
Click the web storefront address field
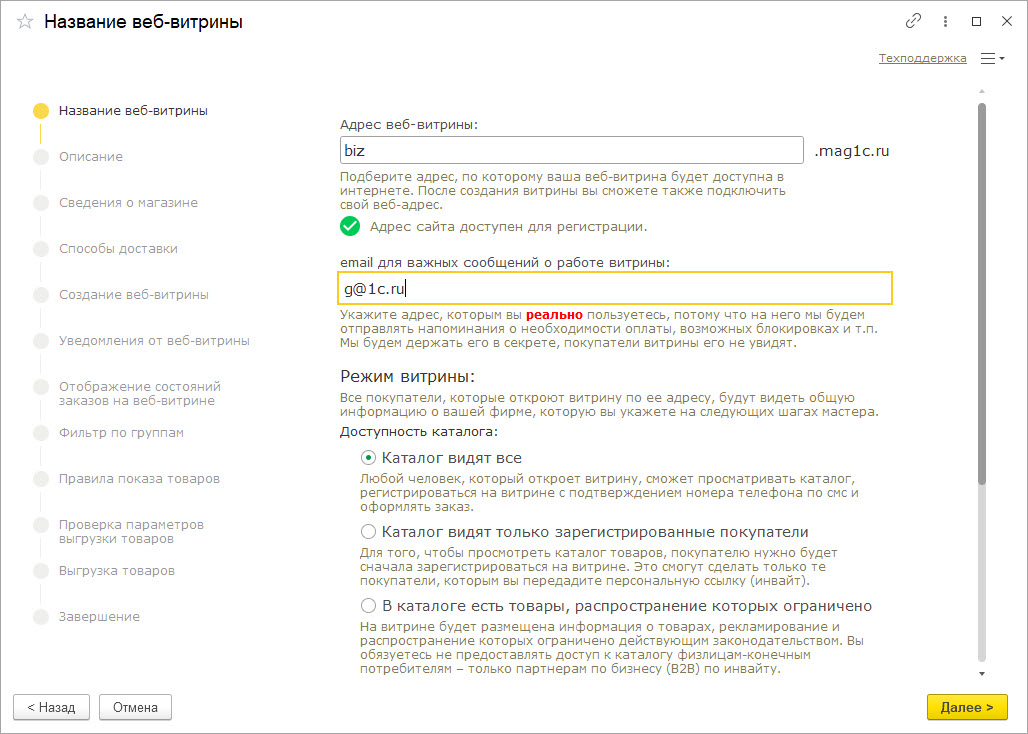[x=571, y=151]
